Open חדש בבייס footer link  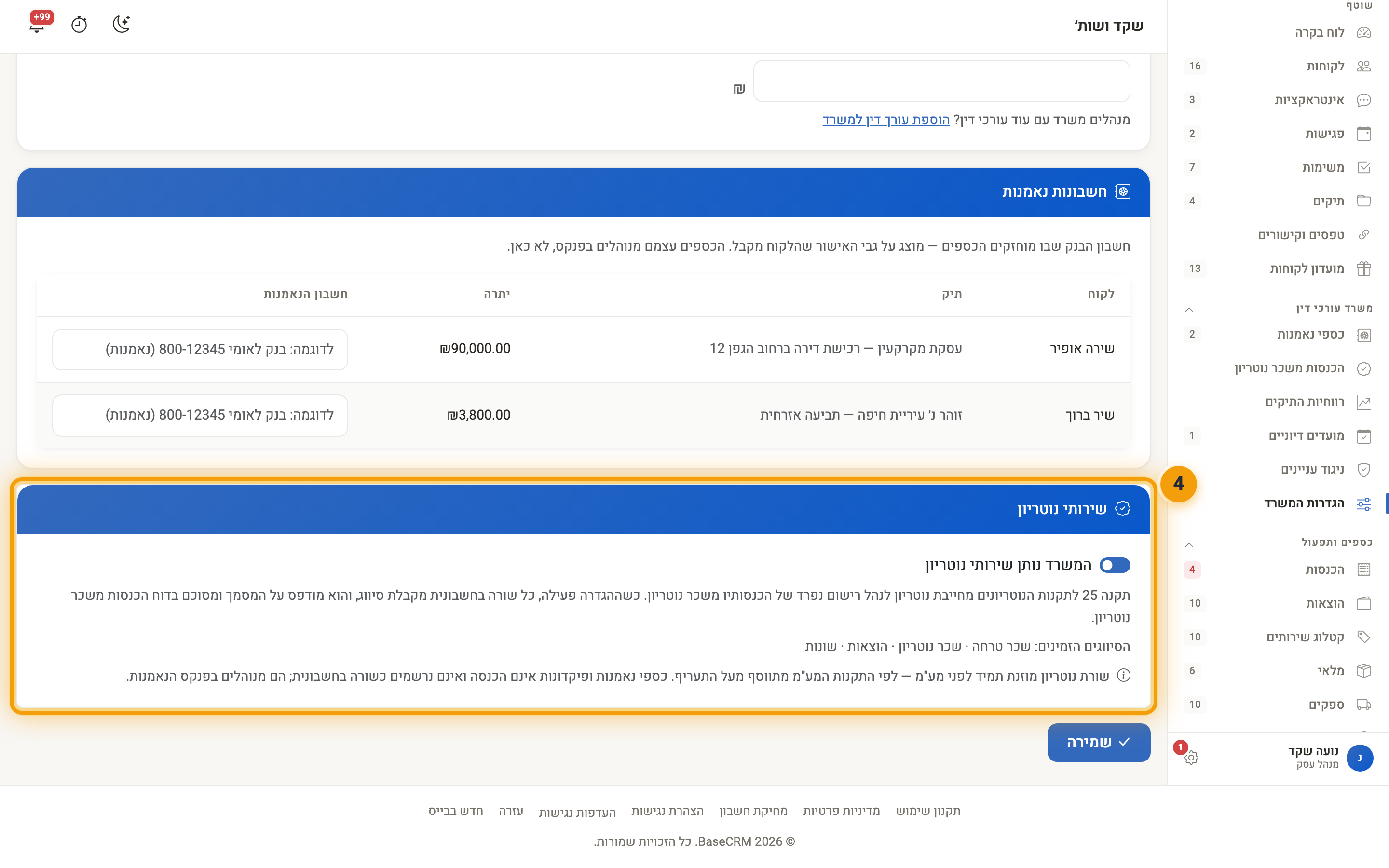click(455, 811)
